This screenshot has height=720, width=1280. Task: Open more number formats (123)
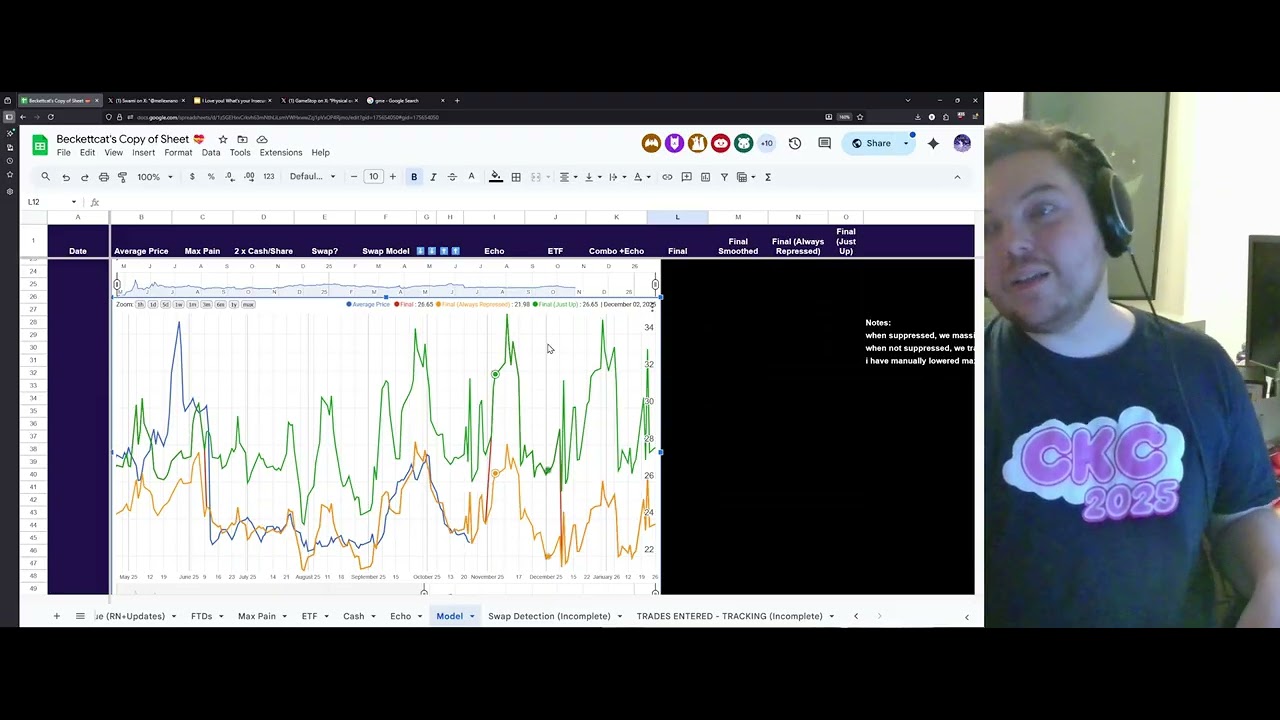269,177
